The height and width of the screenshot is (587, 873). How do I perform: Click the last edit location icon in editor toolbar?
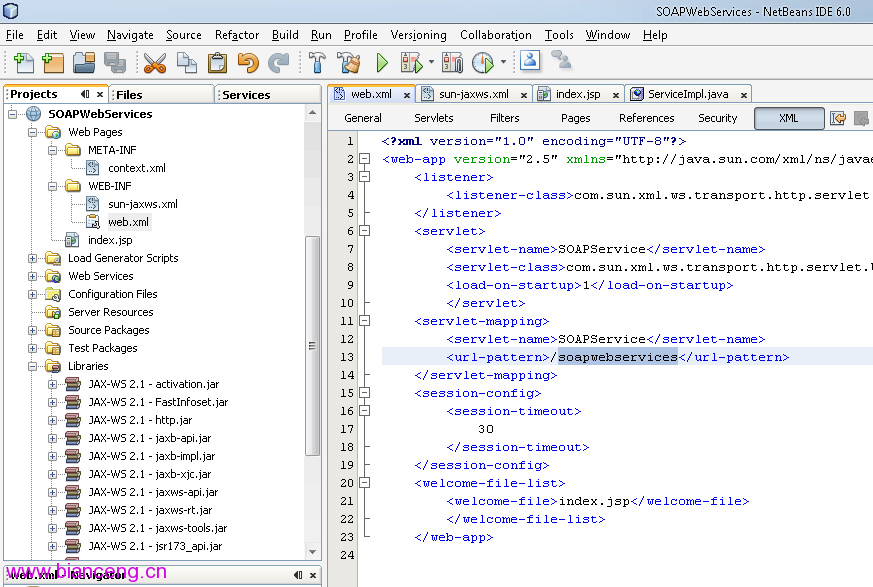[x=838, y=118]
